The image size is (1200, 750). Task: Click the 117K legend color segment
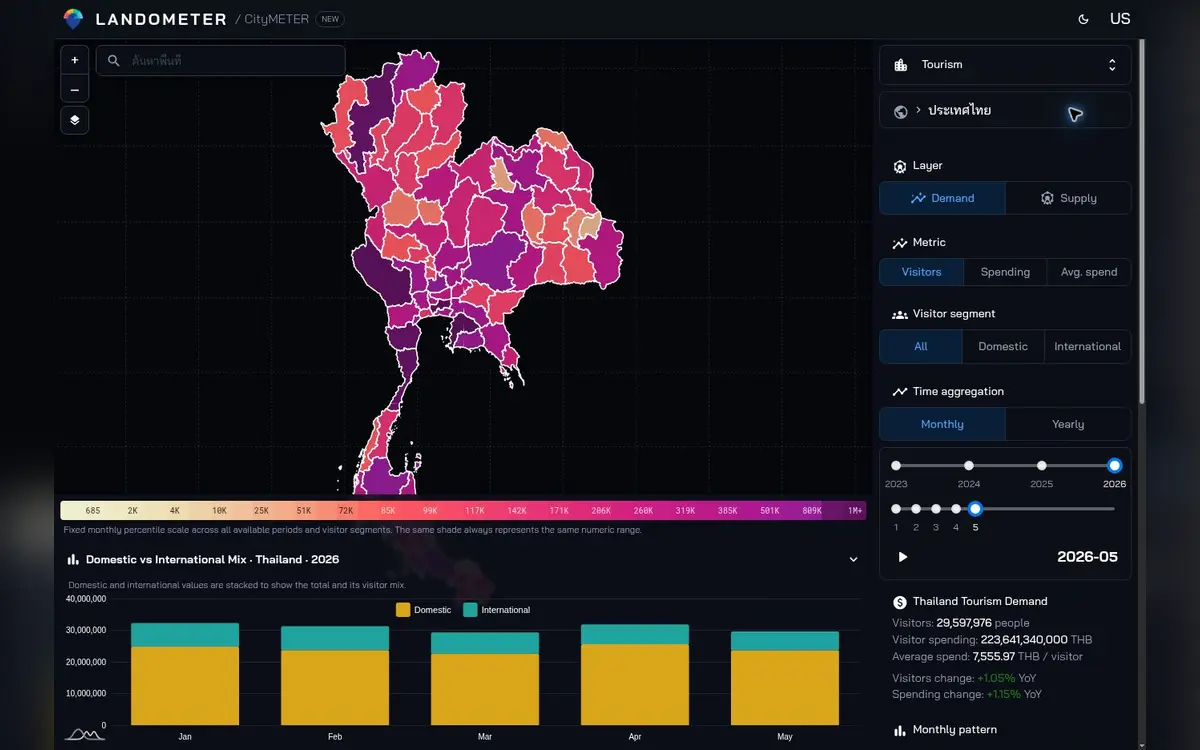(x=474, y=510)
